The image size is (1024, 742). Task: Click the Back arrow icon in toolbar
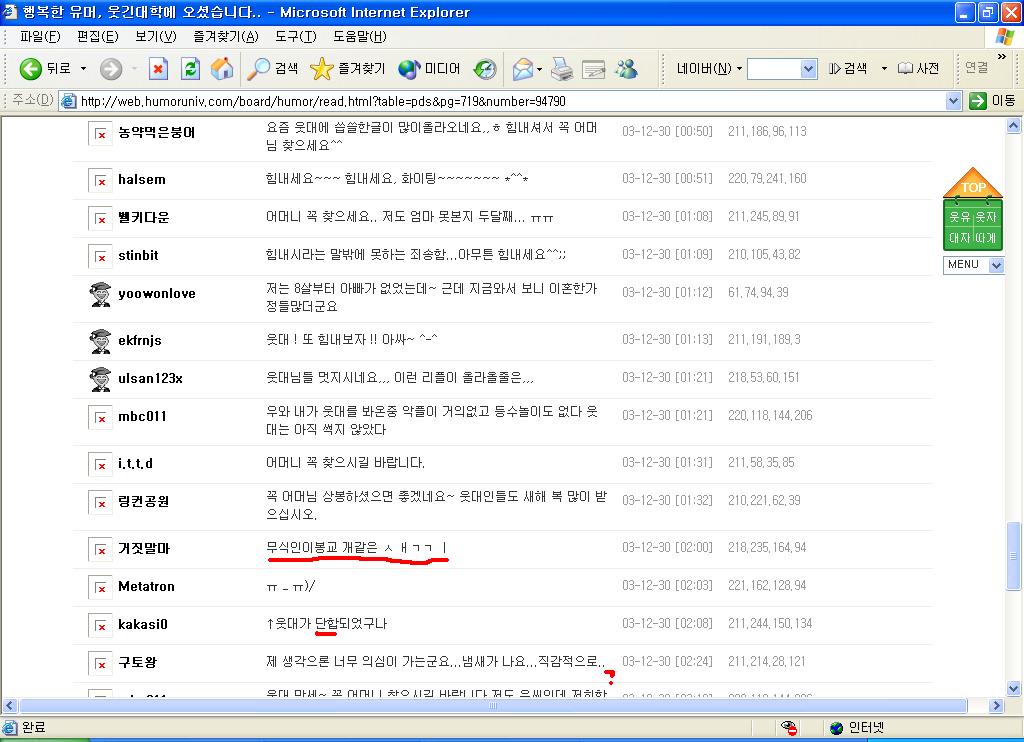[31, 69]
